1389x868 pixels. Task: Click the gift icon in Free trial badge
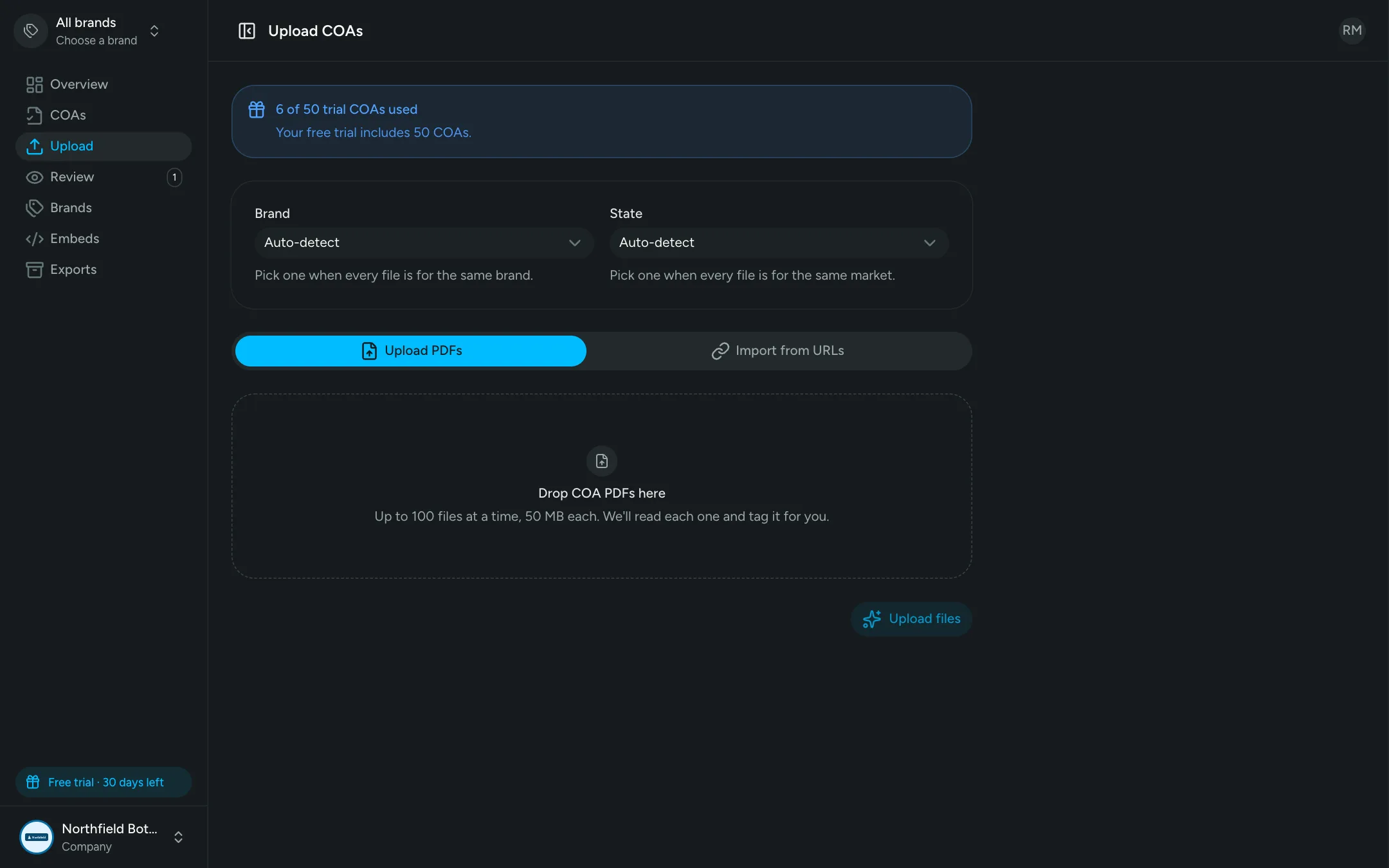(33, 782)
